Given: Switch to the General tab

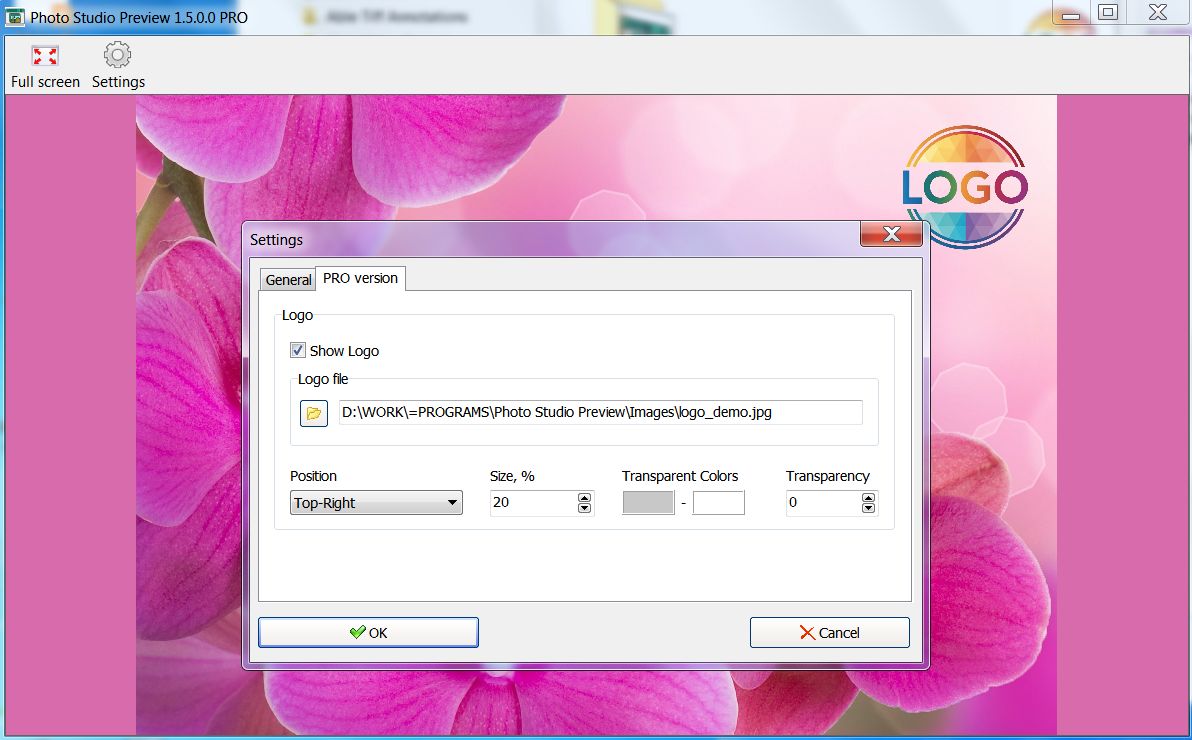Looking at the screenshot, I should coord(288,280).
